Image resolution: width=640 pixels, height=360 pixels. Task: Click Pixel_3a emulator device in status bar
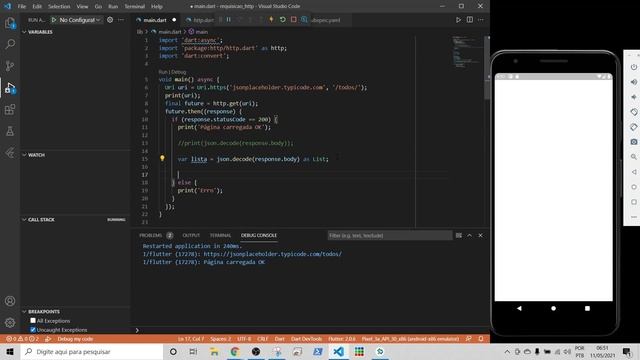(410, 339)
